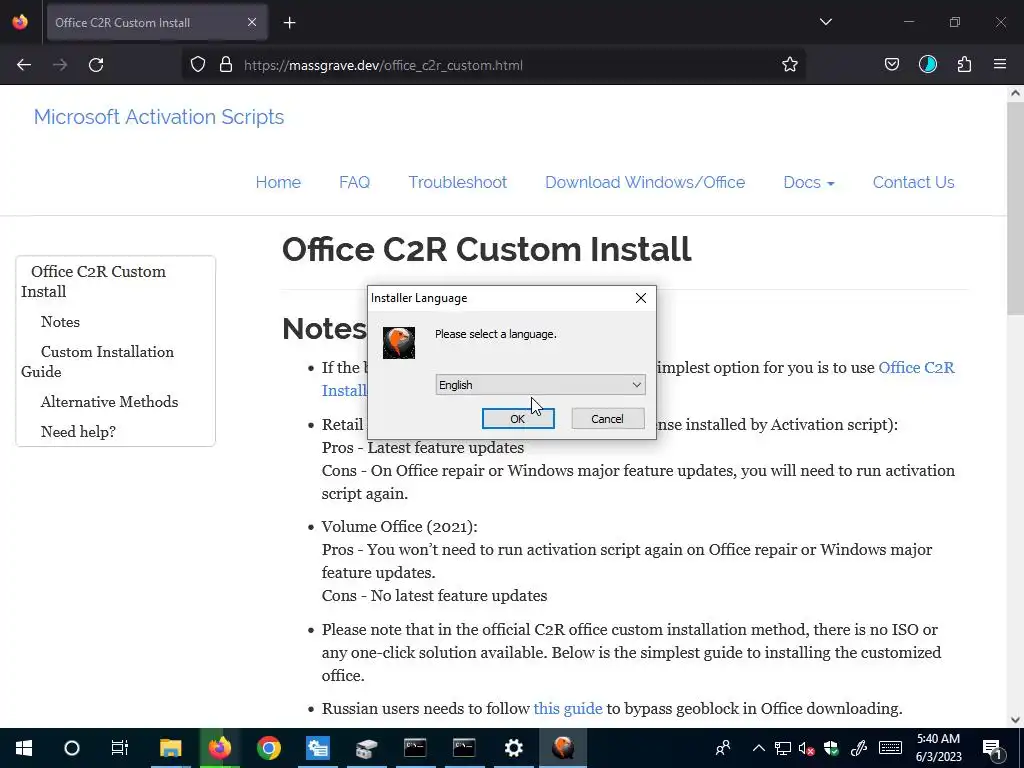1024x768 pixels.
Task: Open the Pocket save icon
Action: point(891,65)
